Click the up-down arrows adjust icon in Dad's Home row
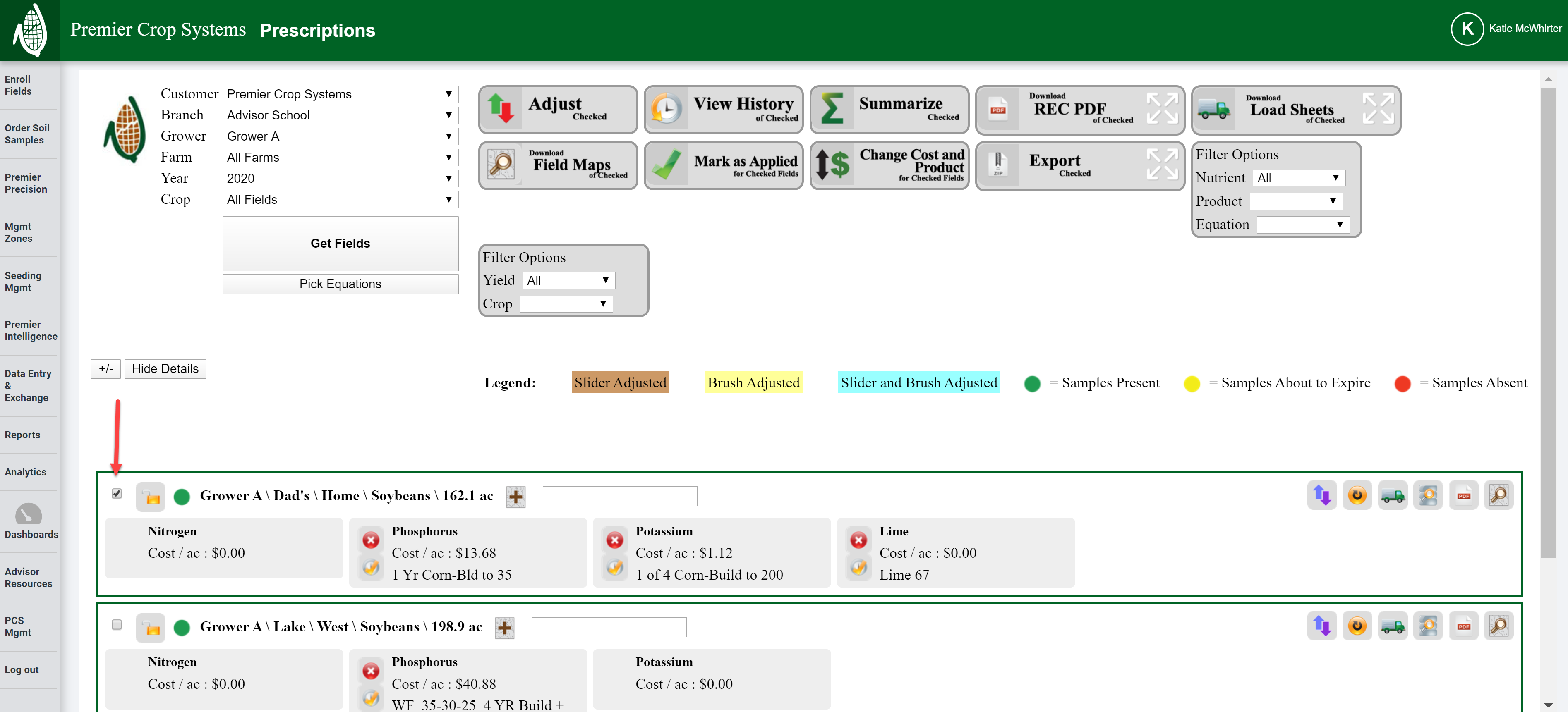The image size is (1568, 712). [x=1321, y=495]
